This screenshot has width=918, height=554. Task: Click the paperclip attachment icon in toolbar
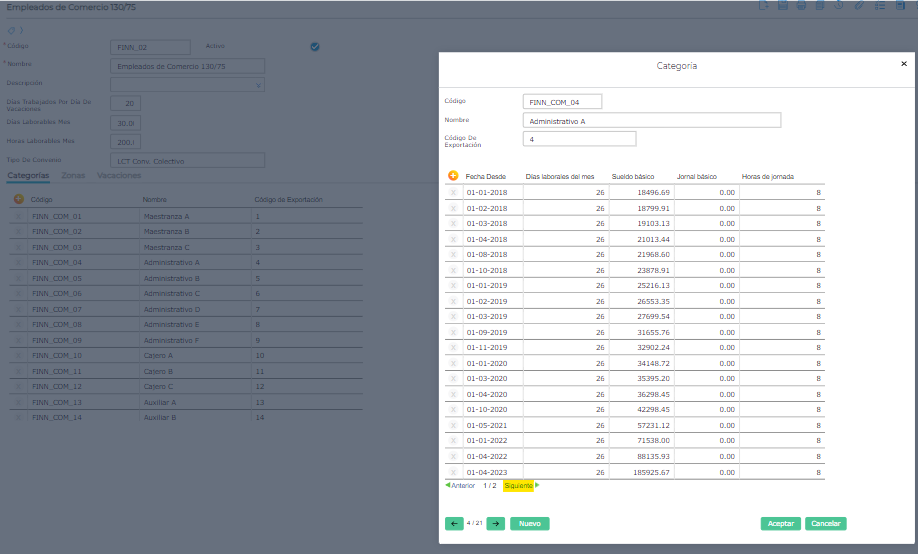858,6
